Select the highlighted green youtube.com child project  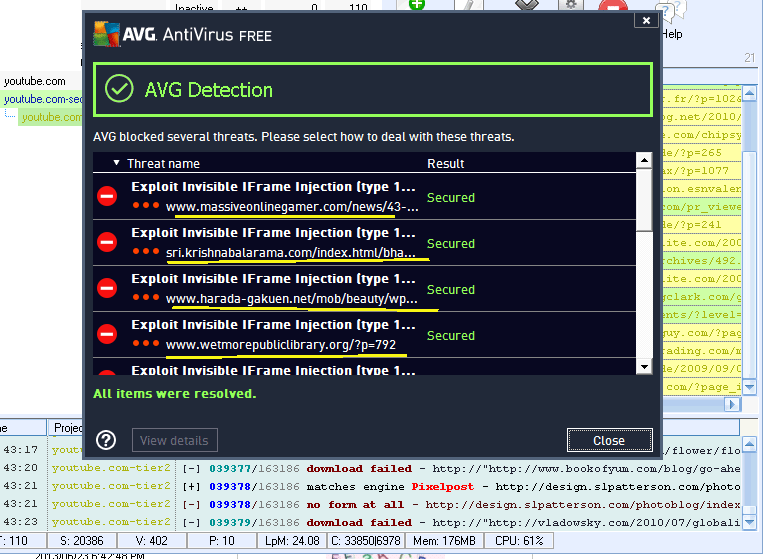(52, 117)
